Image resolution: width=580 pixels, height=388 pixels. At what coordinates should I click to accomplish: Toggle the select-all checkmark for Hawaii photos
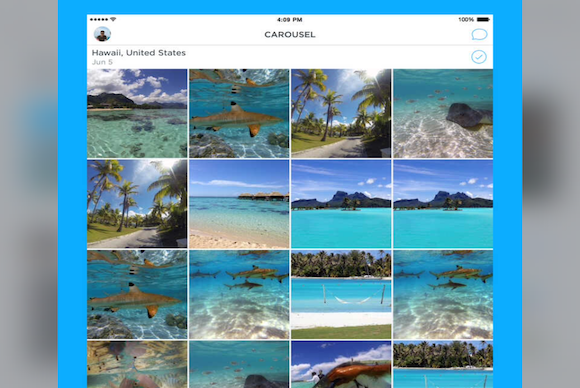(x=479, y=57)
